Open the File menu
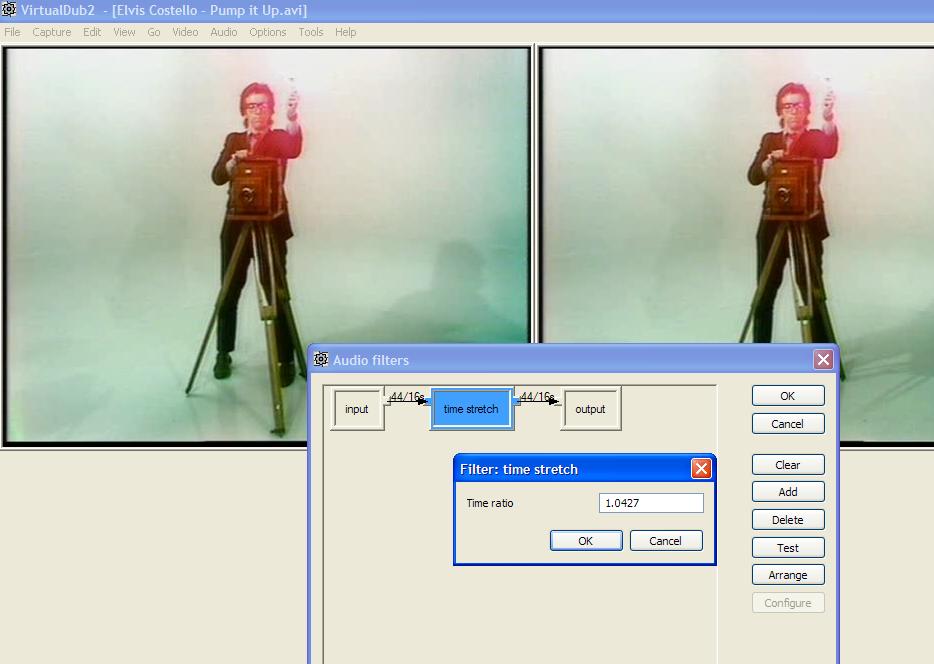Image resolution: width=934 pixels, height=664 pixels. [x=12, y=32]
